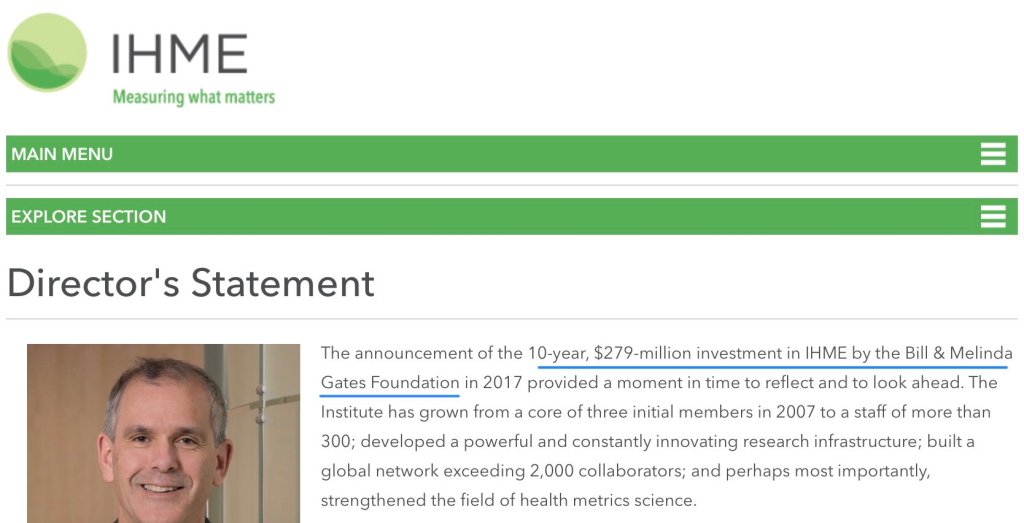
Task: Click the underlined 'Gates Foundation' text
Action: [390, 382]
